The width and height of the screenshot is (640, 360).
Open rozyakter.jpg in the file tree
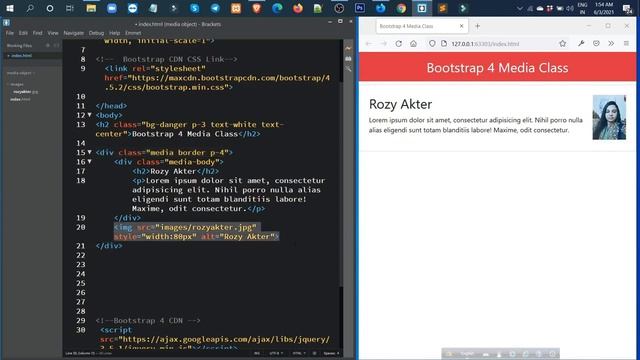(x=25, y=92)
